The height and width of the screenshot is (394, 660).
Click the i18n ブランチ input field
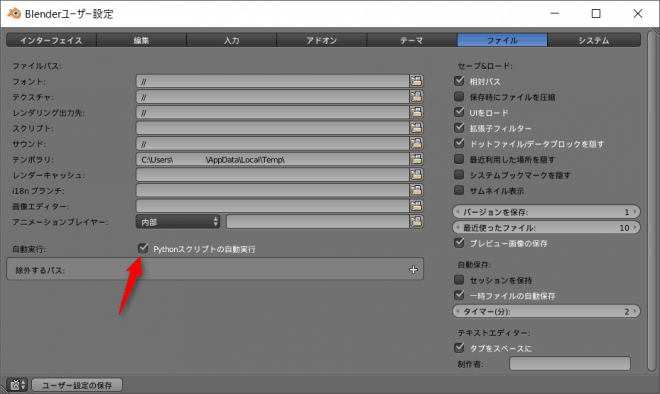273,190
